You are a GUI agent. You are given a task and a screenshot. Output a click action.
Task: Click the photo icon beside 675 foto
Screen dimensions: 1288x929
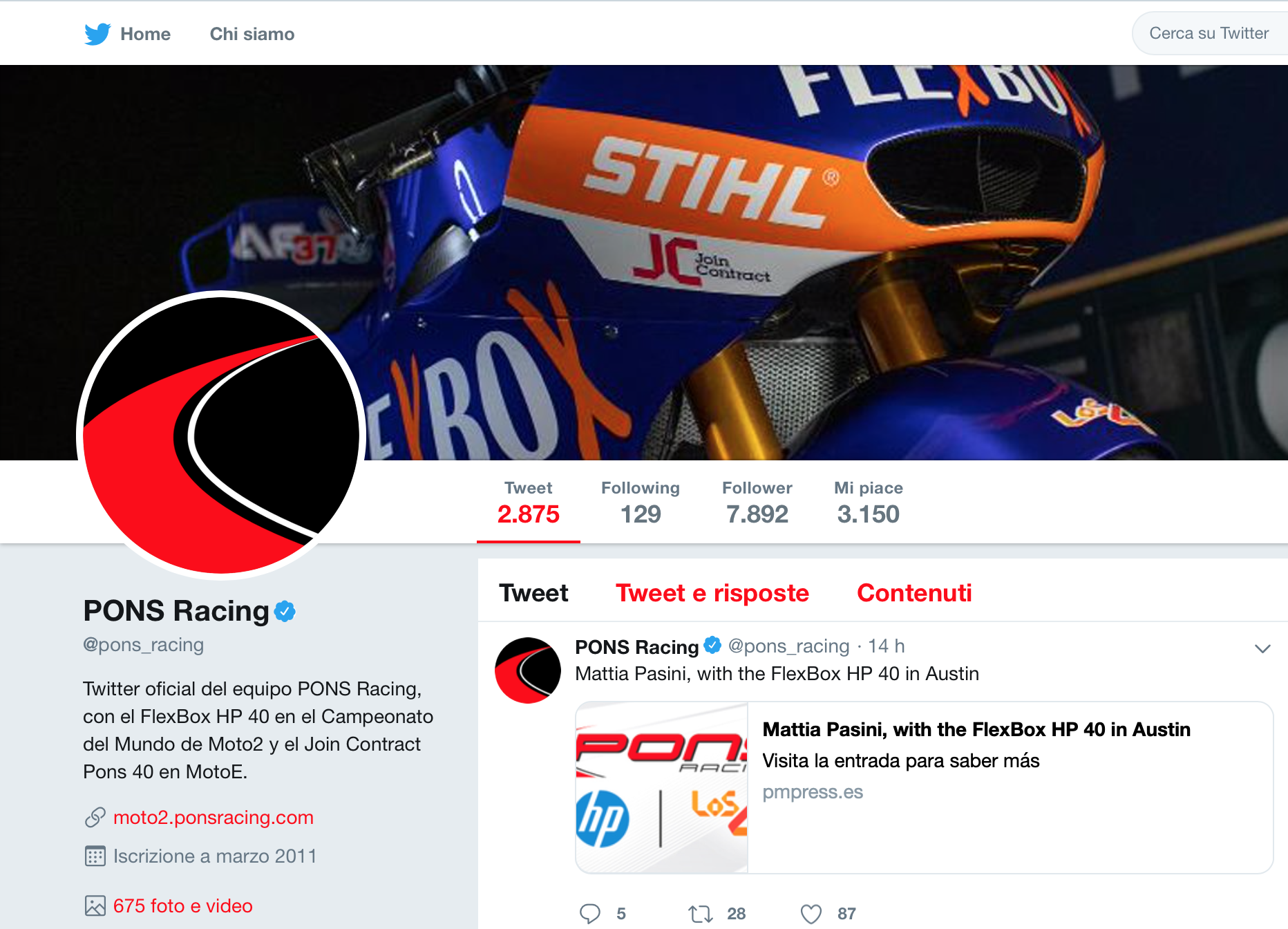[95, 905]
